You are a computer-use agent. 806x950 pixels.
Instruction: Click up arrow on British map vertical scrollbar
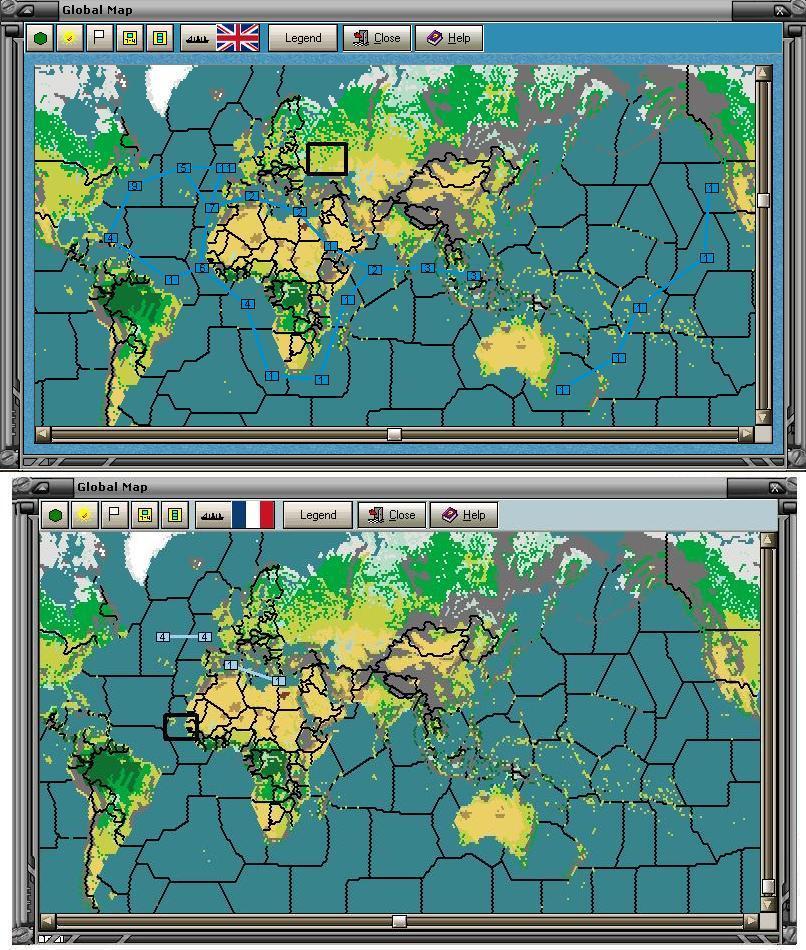click(763, 73)
